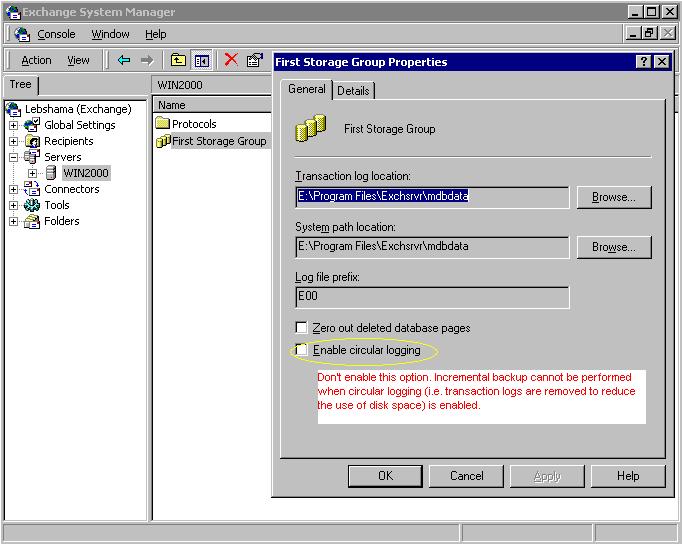The width and height of the screenshot is (682, 544).
Task: Click the Back arrow toolbar icon
Action: (x=124, y=60)
